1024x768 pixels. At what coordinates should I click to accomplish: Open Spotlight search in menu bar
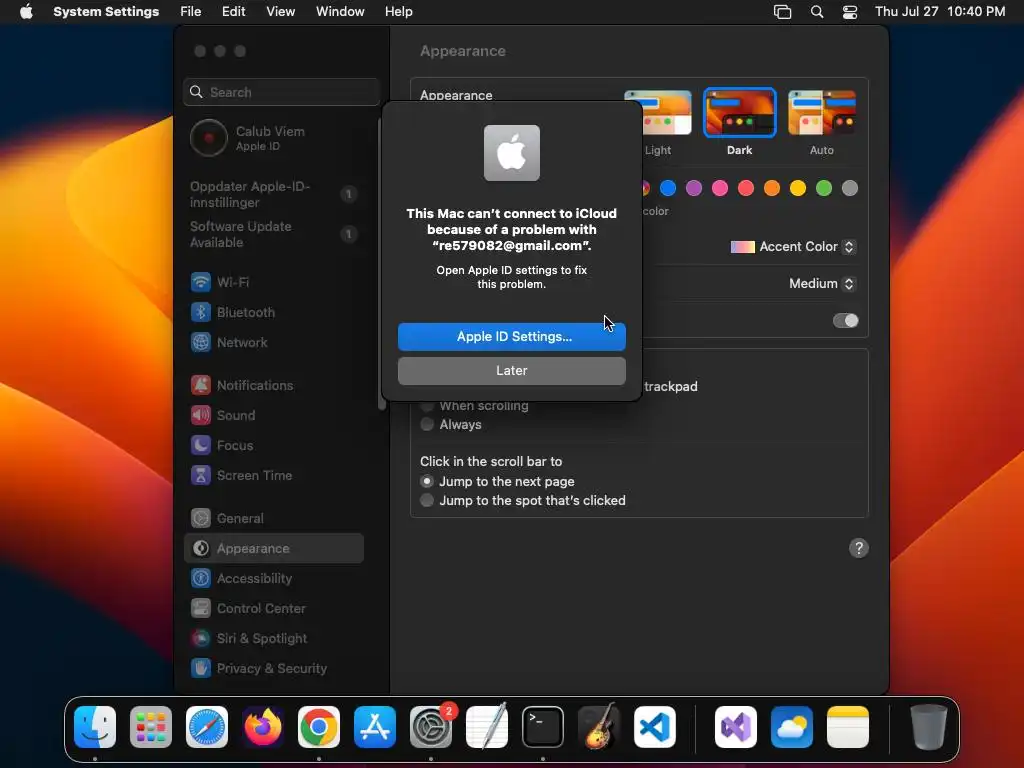click(x=817, y=12)
